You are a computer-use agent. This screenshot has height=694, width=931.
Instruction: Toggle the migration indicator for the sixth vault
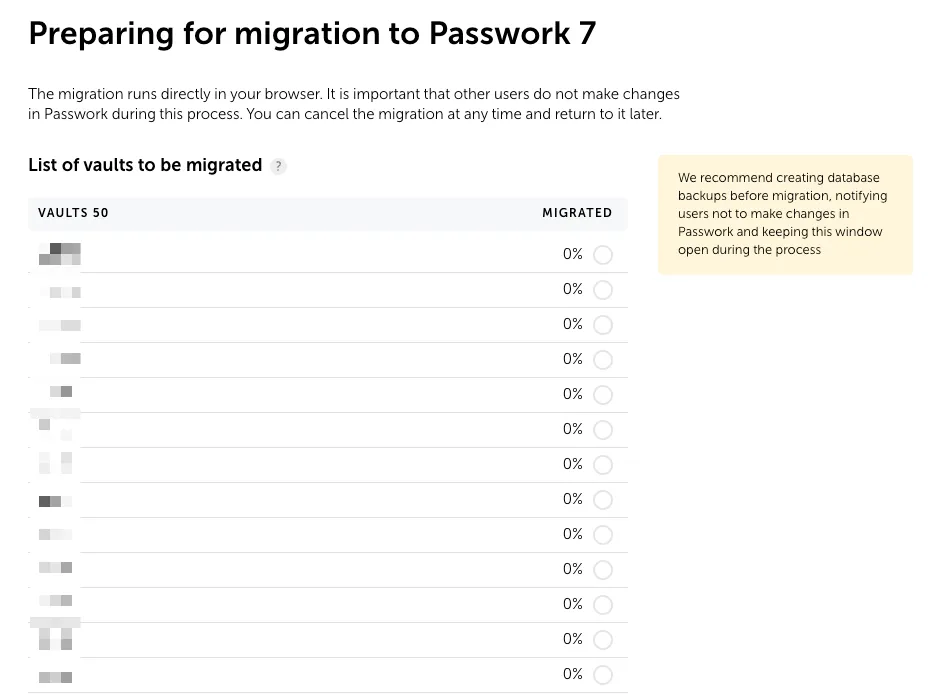pos(603,429)
